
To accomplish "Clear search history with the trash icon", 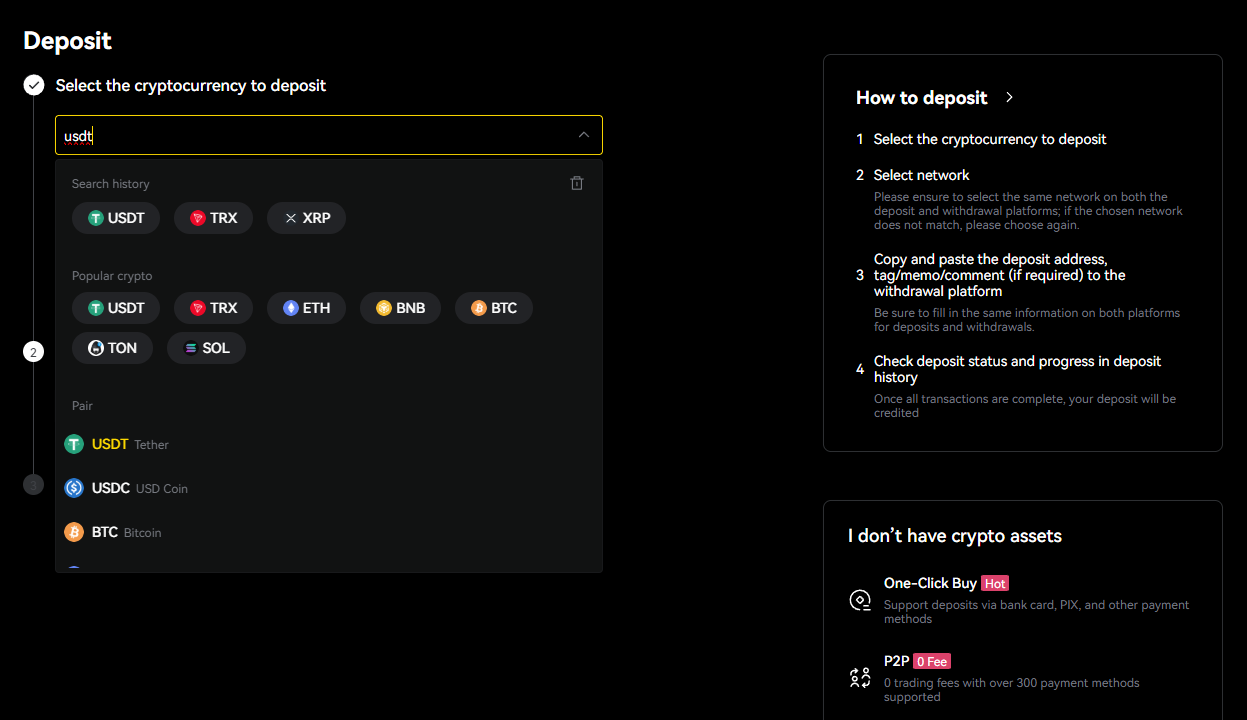I will pos(577,183).
